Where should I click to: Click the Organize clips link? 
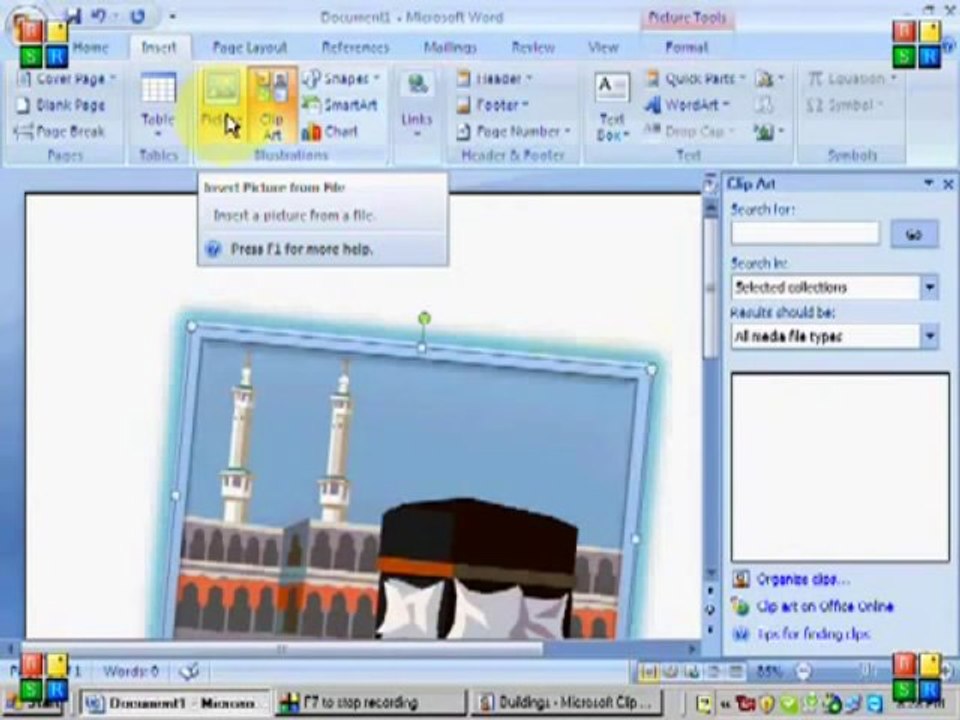(803, 579)
